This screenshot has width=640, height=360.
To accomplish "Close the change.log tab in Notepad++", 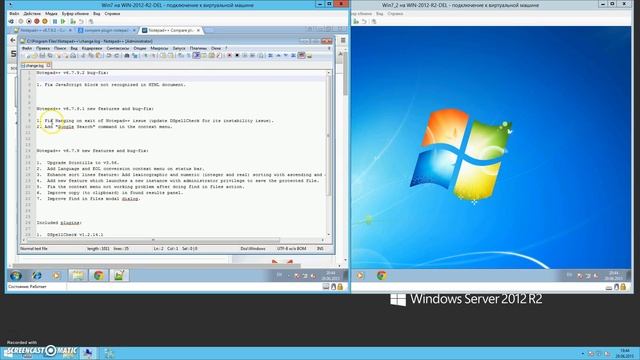I will pyautogui.click(x=49, y=65).
